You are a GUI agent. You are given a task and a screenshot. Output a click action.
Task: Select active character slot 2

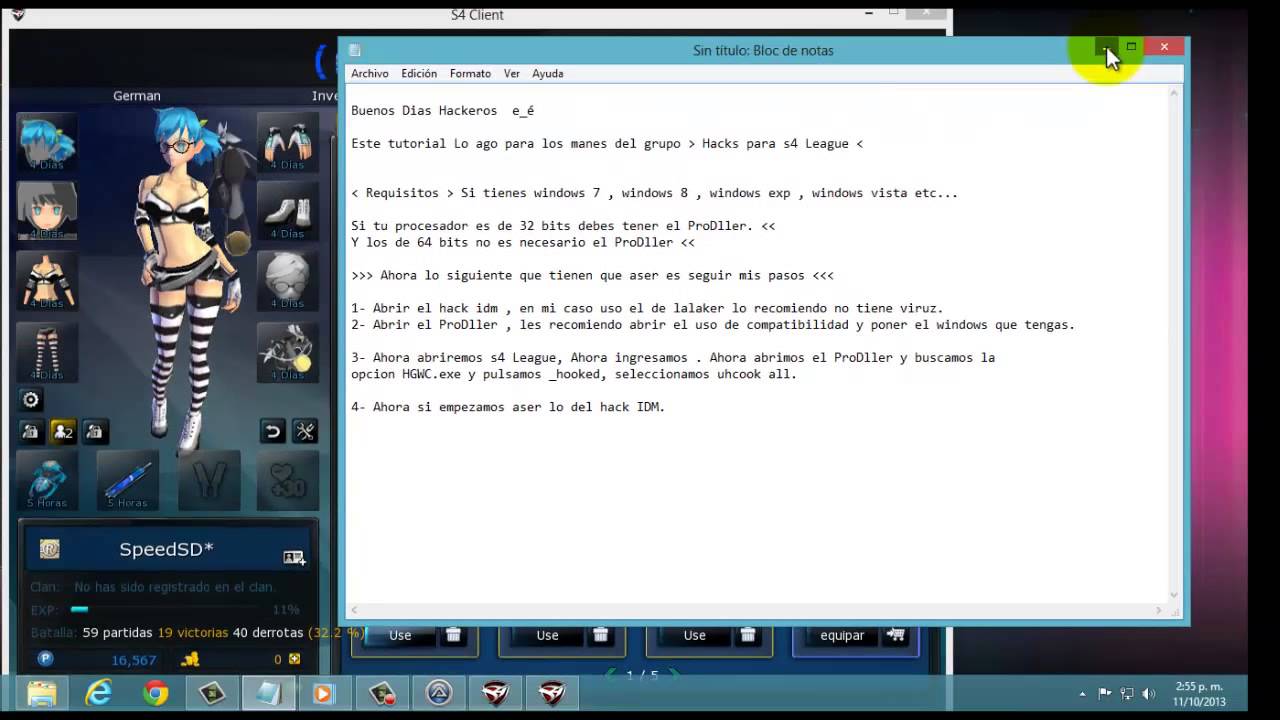[63, 431]
